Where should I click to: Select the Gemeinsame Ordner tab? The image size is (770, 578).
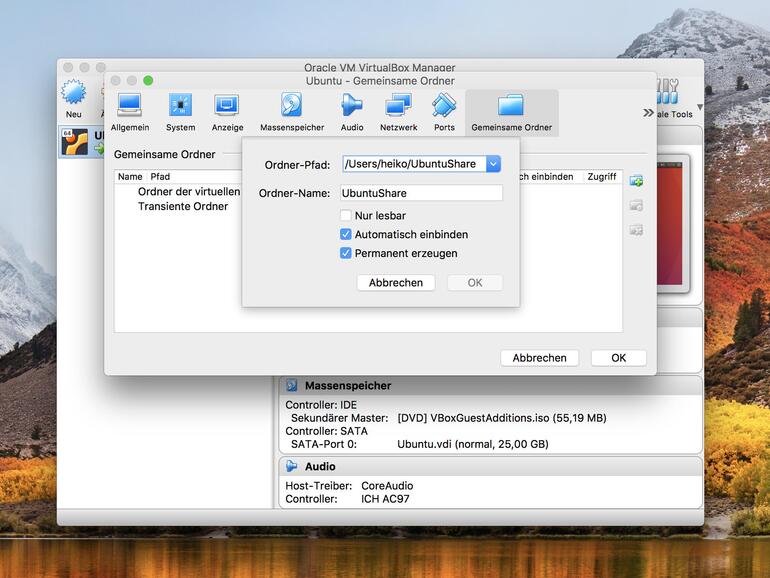pyautogui.click(x=511, y=112)
